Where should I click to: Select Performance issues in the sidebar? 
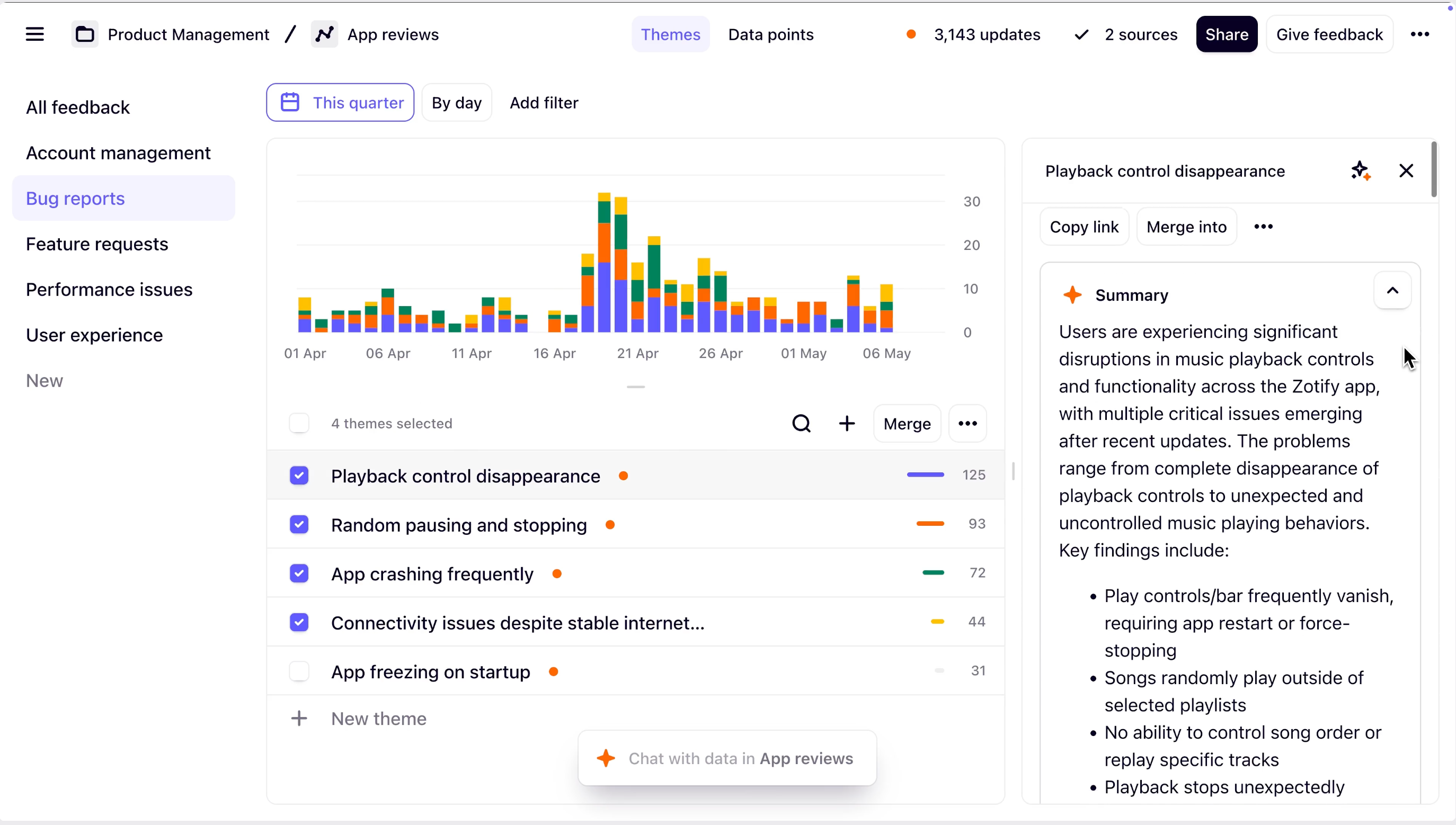pyautogui.click(x=110, y=290)
